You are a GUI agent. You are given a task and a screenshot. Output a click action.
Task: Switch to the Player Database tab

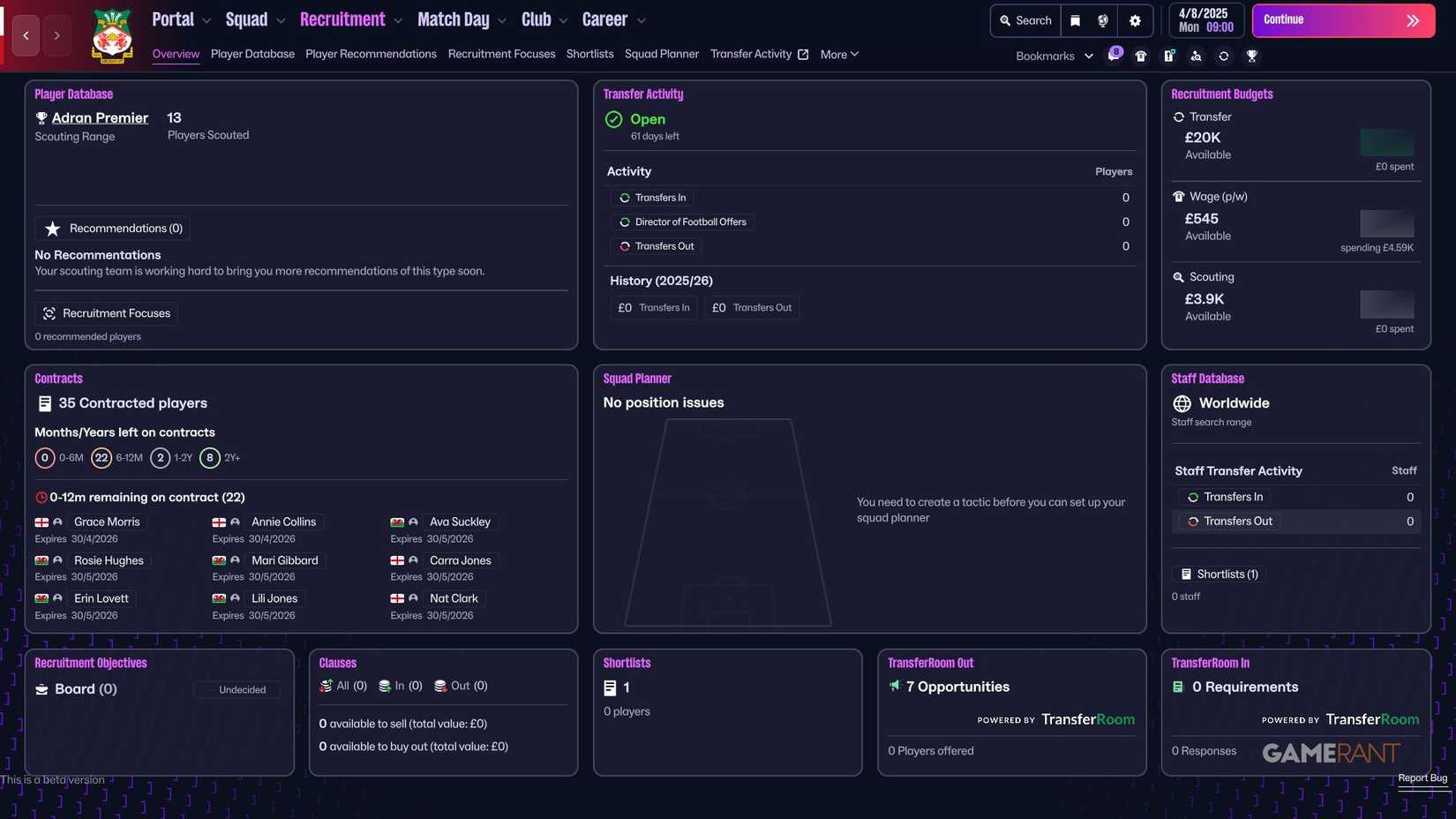[x=252, y=55]
